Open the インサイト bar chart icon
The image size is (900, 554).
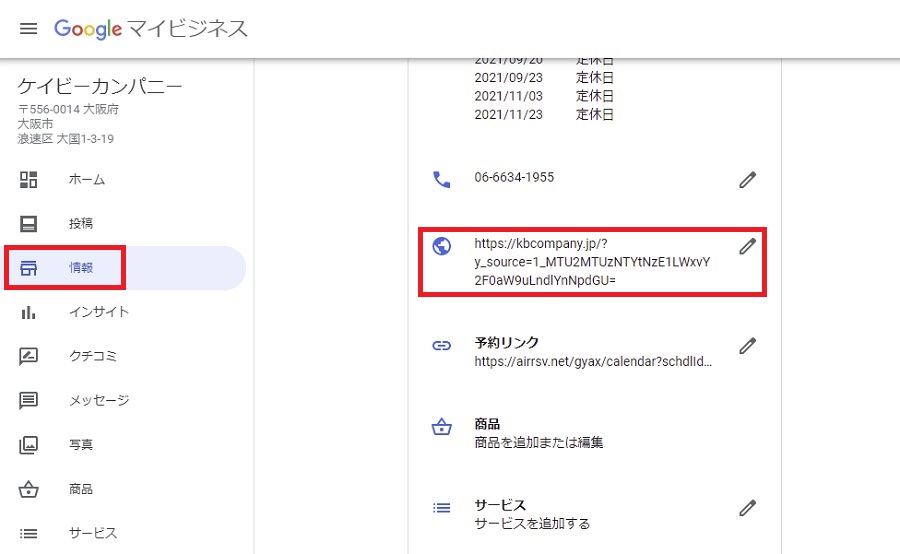pos(28,312)
